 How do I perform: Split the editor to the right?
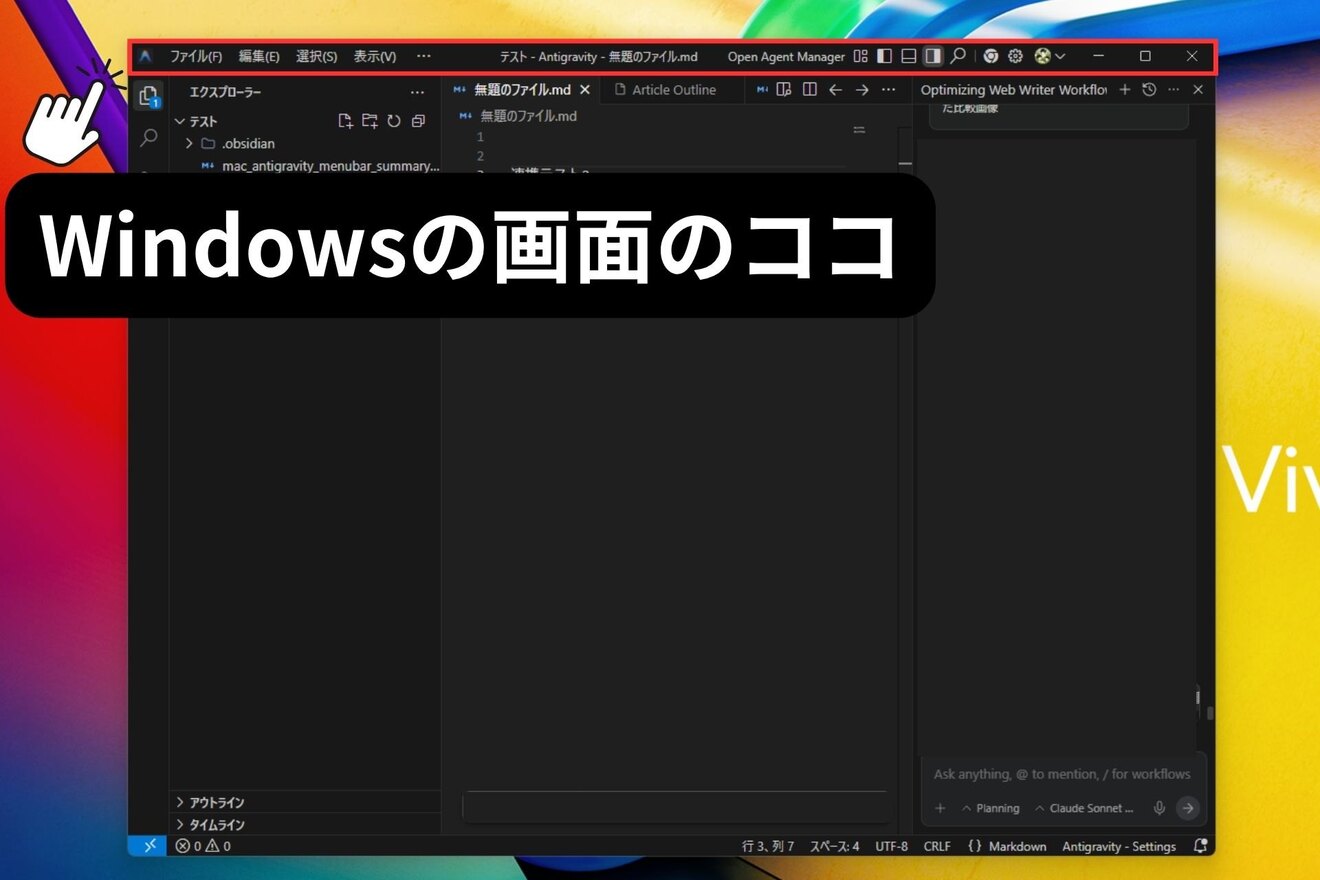(810, 89)
